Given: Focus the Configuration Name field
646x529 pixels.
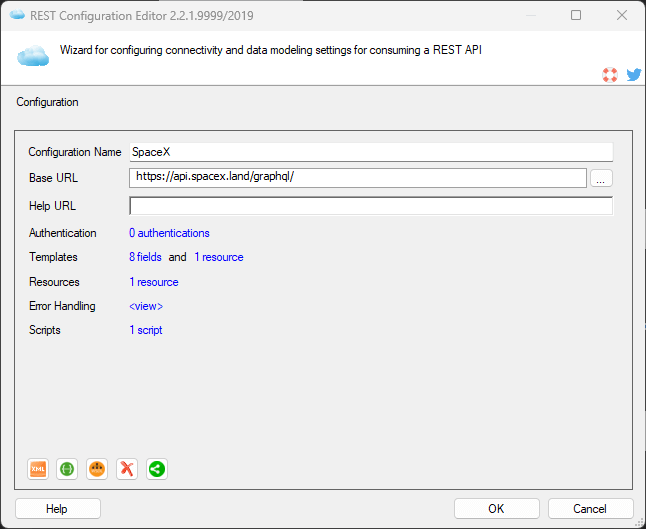Looking at the screenshot, I should pyautogui.click(x=371, y=152).
